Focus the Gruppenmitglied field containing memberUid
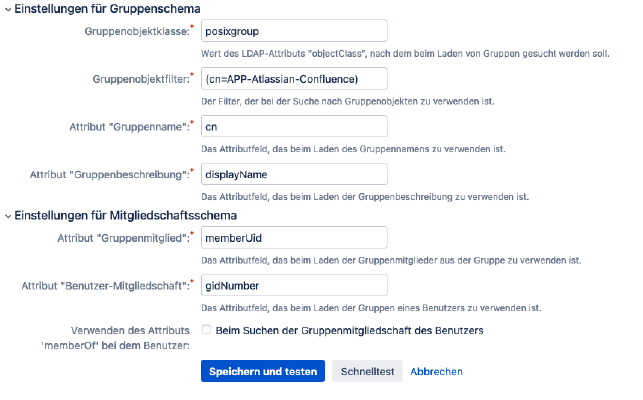This screenshot has height=400, width=643. (294, 238)
